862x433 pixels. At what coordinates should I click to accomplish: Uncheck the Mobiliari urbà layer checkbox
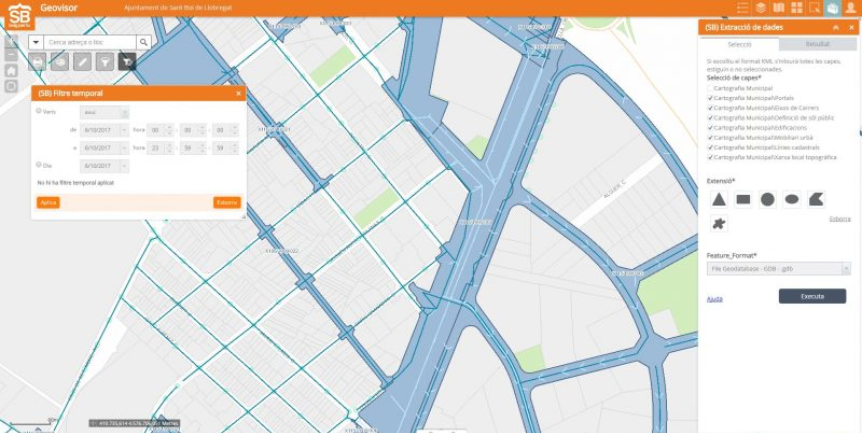[710, 138]
